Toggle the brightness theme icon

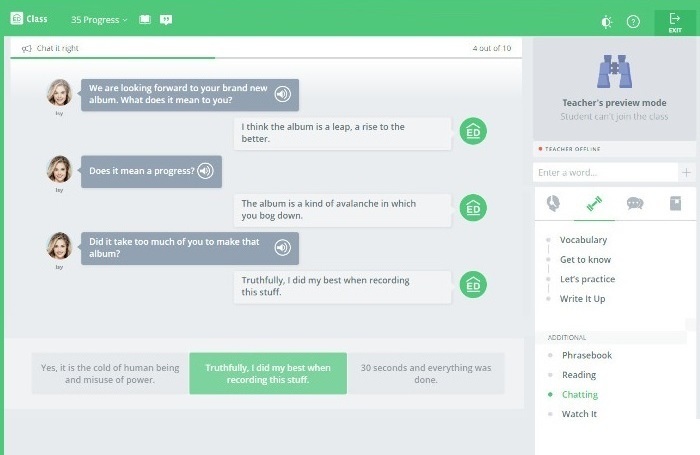[x=606, y=21]
